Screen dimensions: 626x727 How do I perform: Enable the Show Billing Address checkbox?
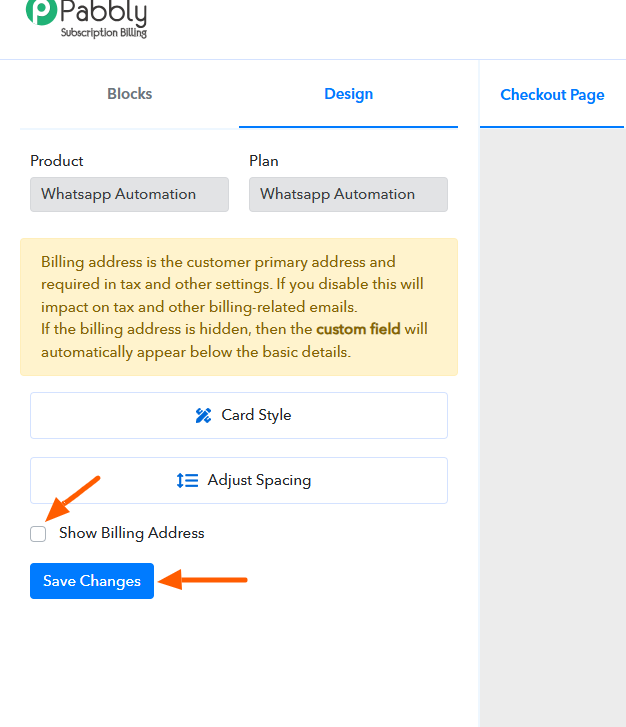(38, 534)
